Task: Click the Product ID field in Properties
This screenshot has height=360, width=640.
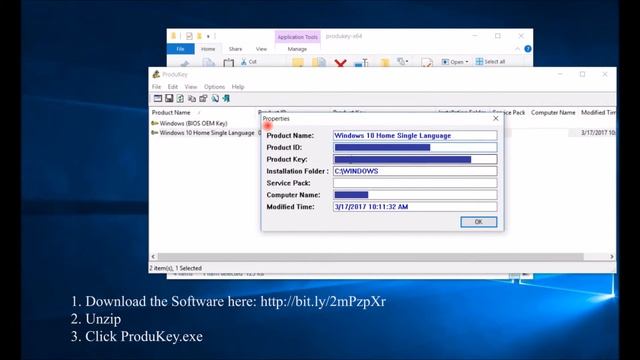Action: click(415, 147)
